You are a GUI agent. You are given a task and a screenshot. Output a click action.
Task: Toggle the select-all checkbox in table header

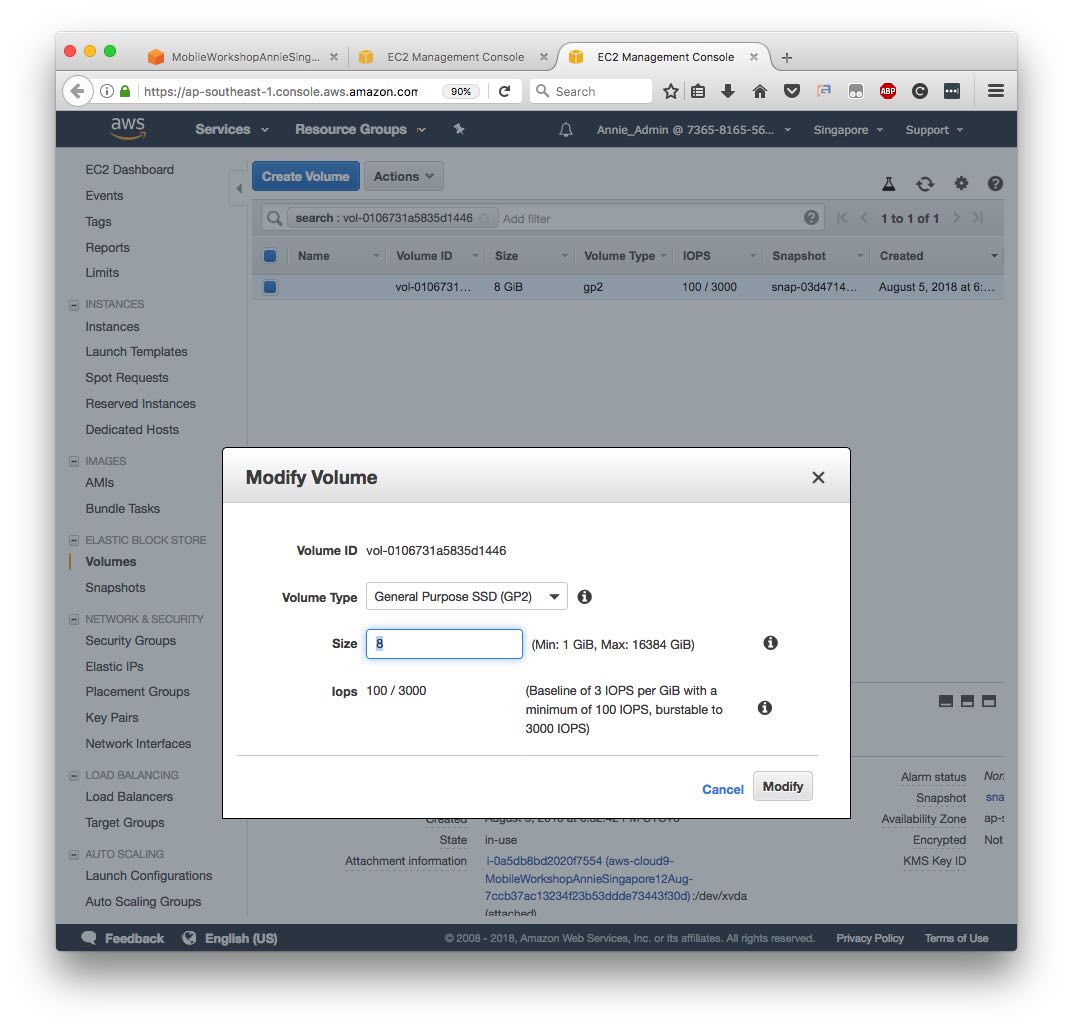[270, 256]
